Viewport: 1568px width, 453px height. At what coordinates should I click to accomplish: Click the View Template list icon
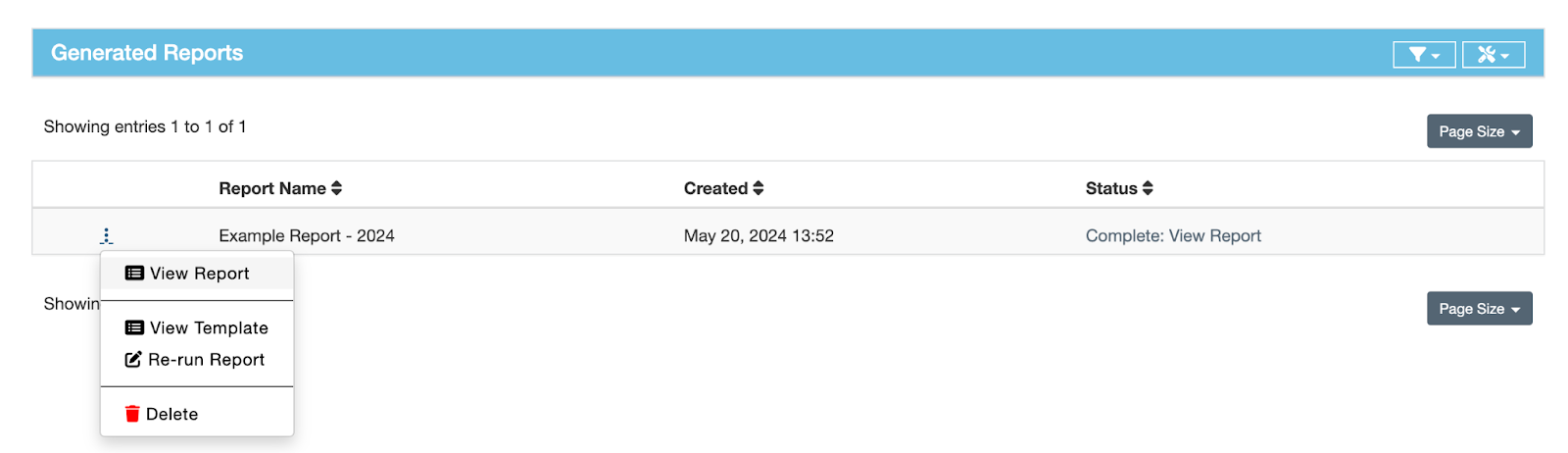point(134,328)
